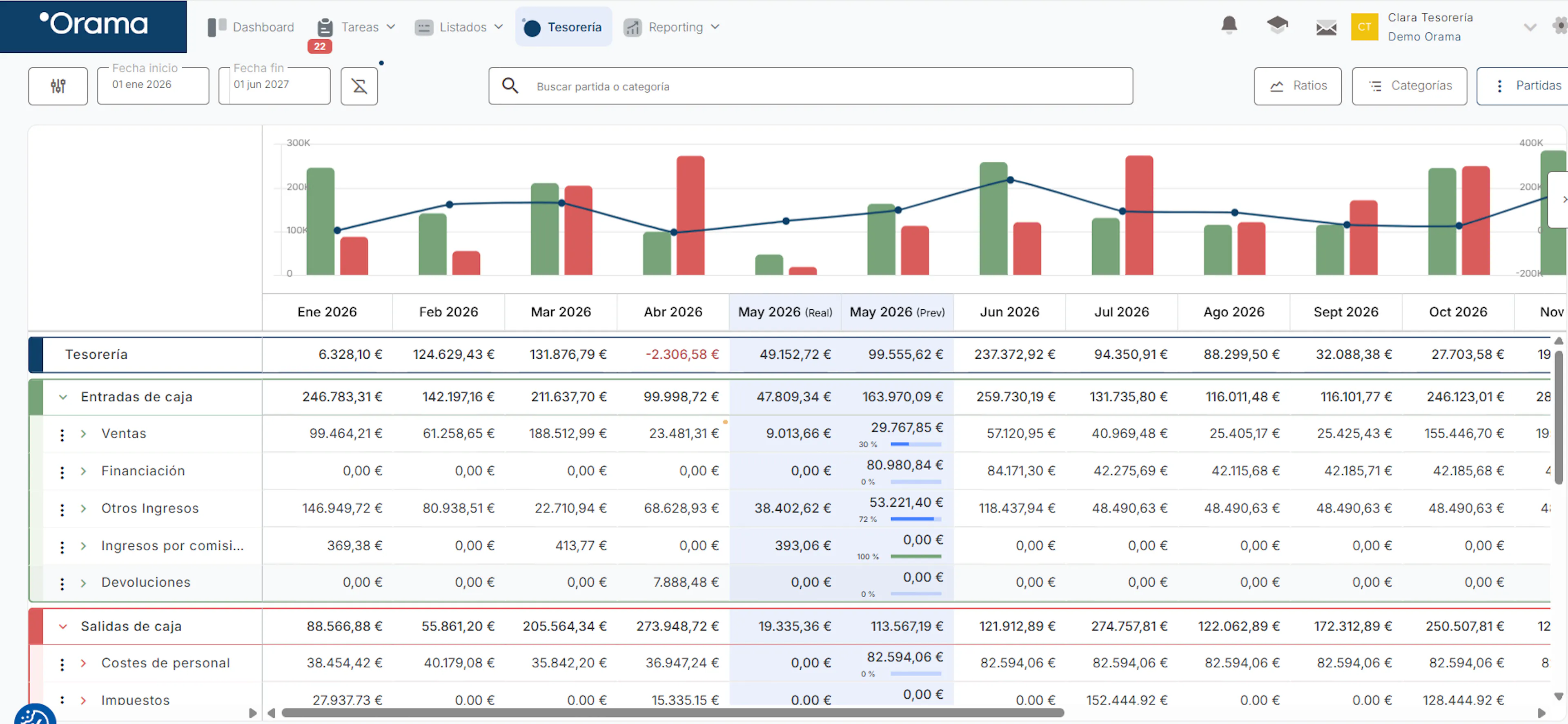Screen dimensions: 1568x724
Task: Click the Ratios button
Action: (x=1297, y=86)
